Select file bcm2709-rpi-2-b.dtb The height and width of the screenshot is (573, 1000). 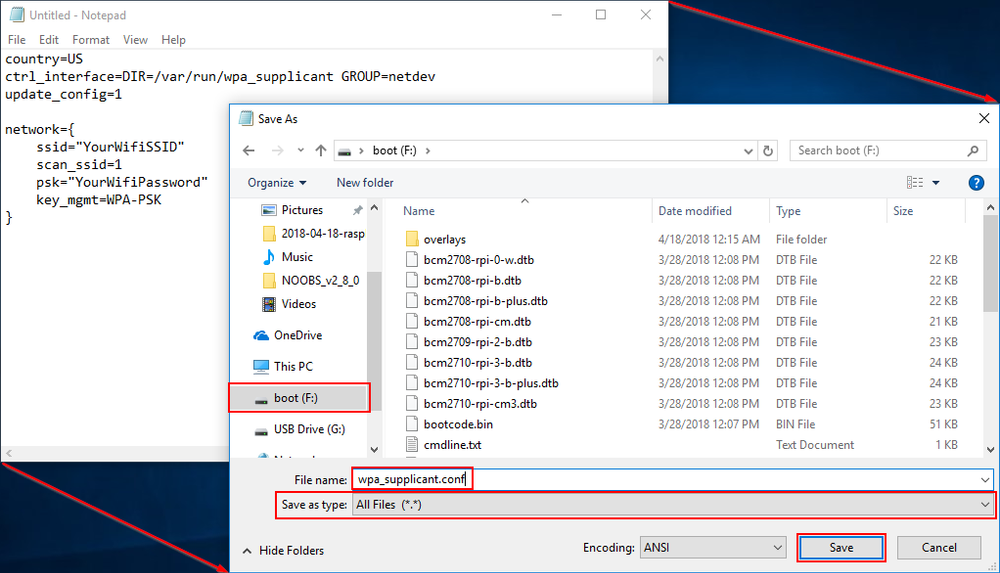tap(469, 342)
